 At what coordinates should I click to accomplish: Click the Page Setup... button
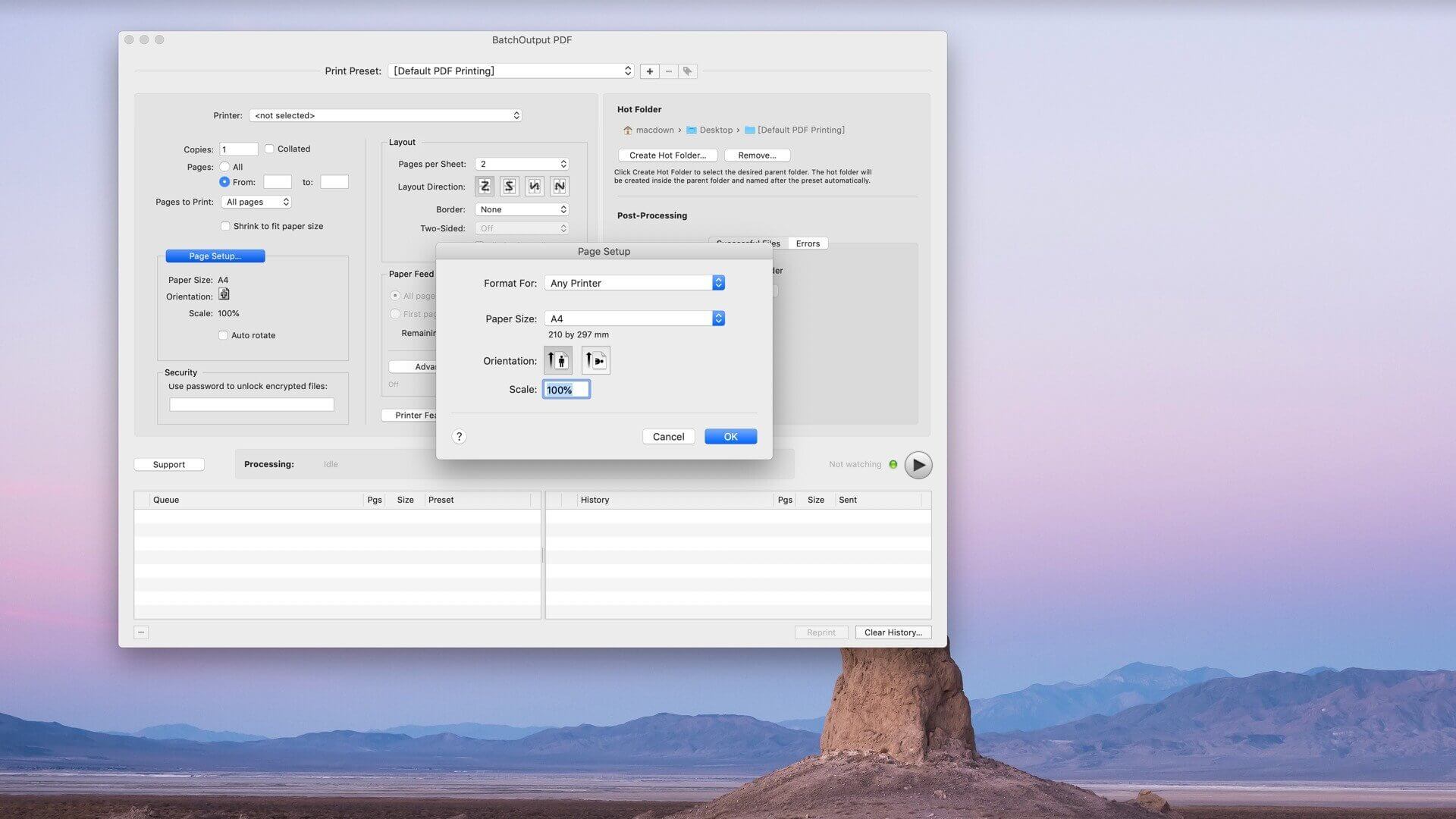(215, 256)
